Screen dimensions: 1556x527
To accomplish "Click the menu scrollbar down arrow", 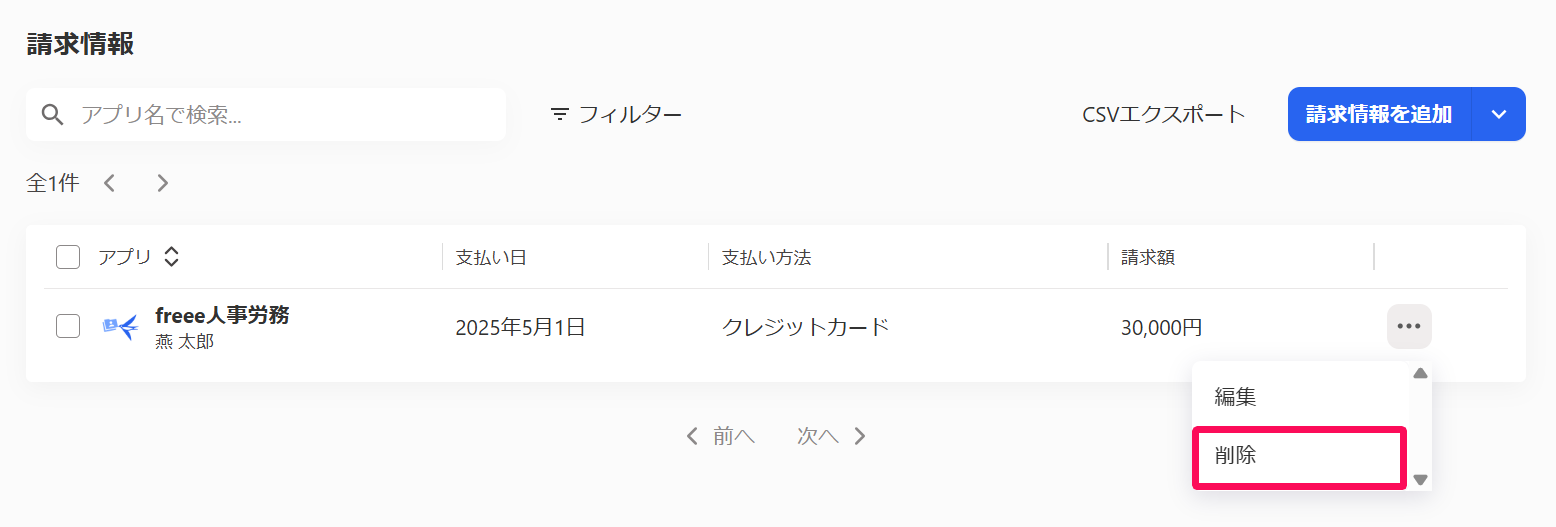I will pyautogui.click(x=1420, y=480).
